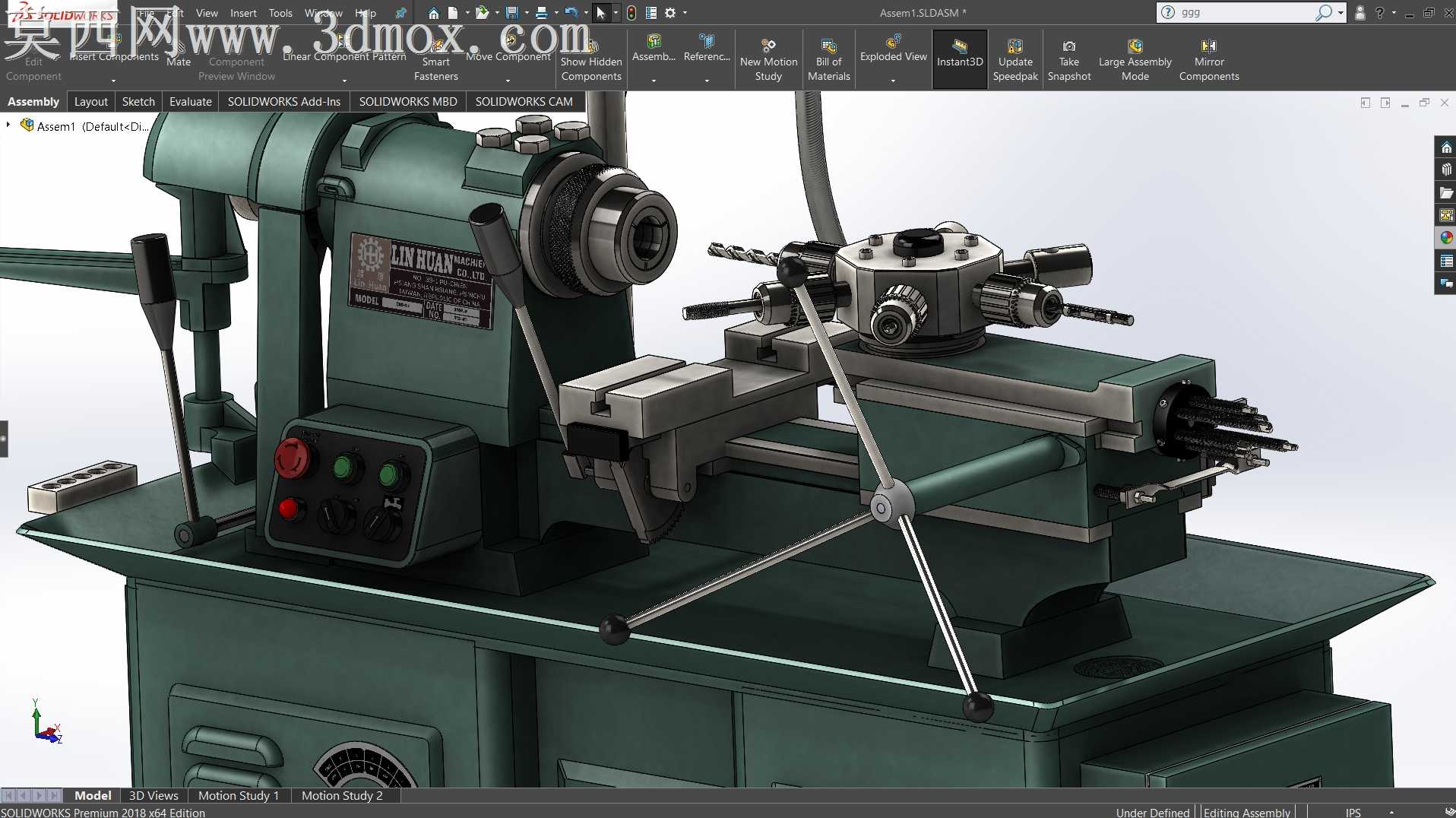Start a New Motion Study
Image resolution: width=1456 pixels, height=818 pixels.
pyautogui.click(x=768, y=59)
